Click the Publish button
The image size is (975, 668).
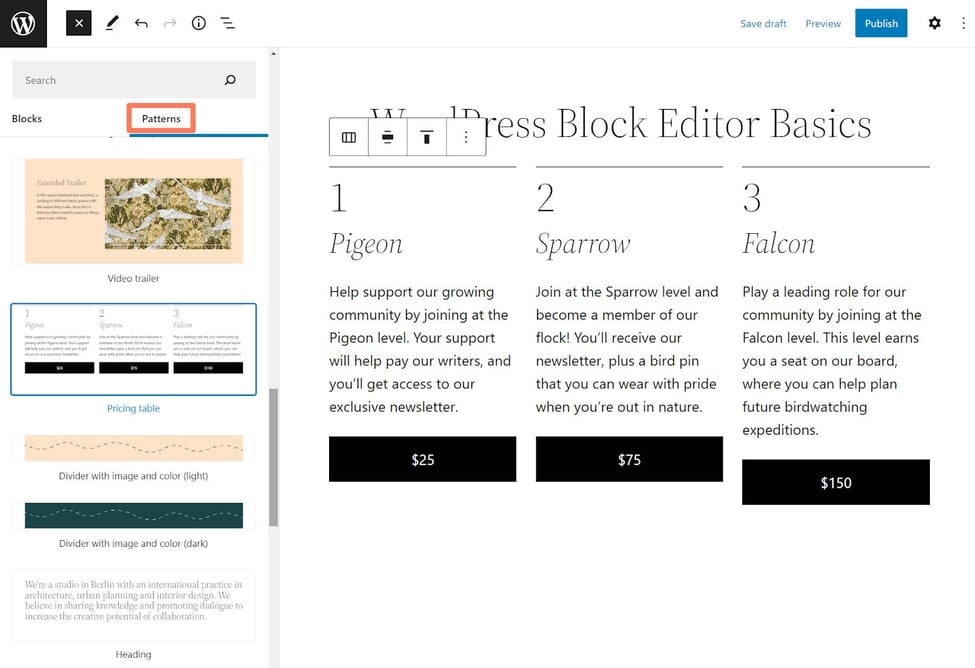pos(881,23)
